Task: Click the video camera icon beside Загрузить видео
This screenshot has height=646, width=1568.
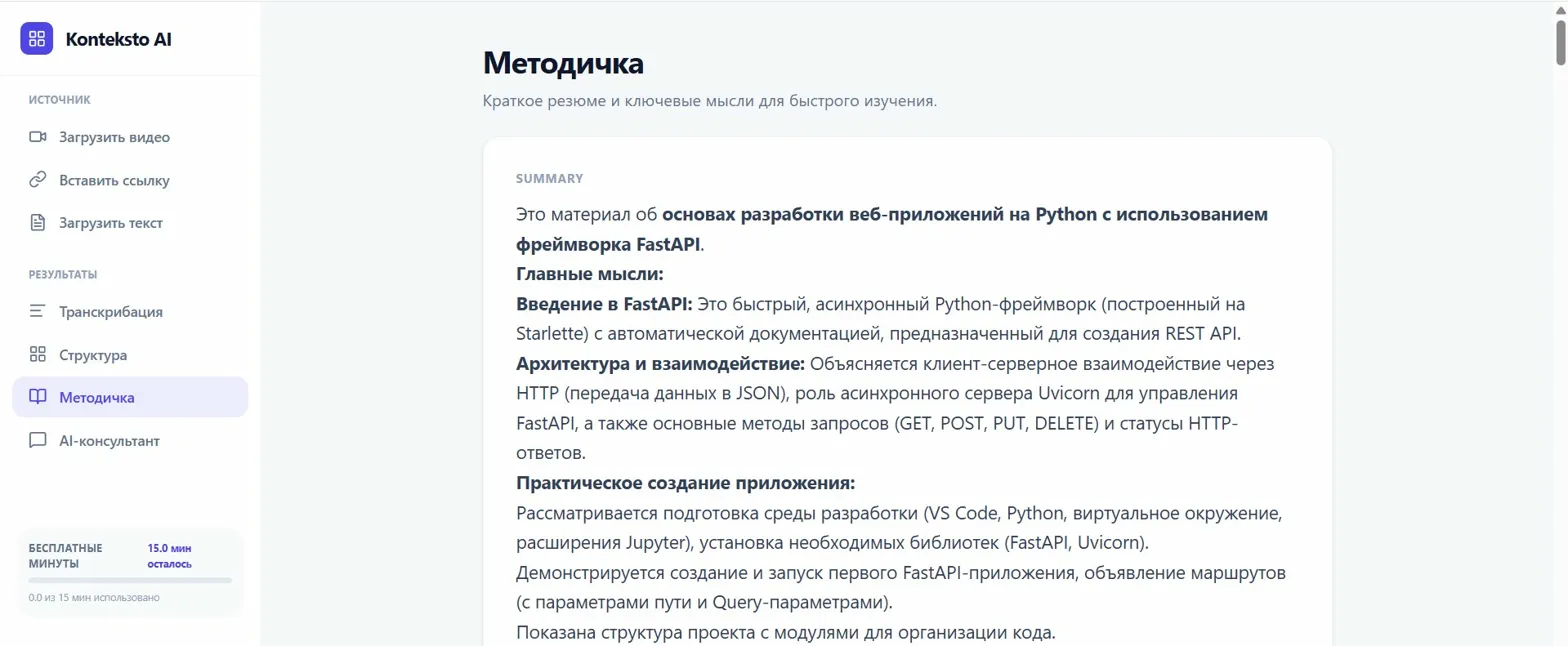Action: click(x=38, y=137)
